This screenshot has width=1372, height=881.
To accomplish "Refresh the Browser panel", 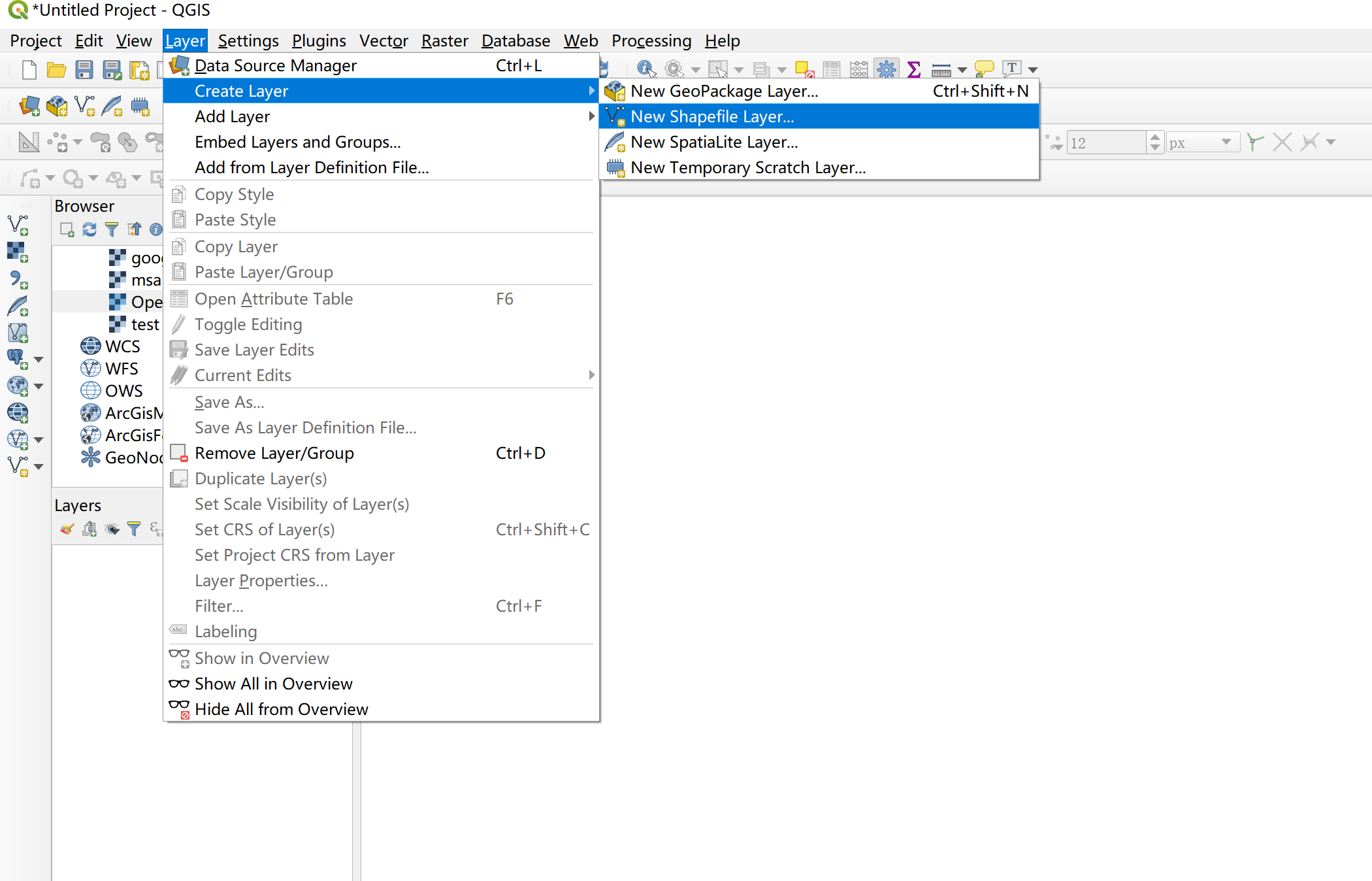I will click(x=90, y=229).
